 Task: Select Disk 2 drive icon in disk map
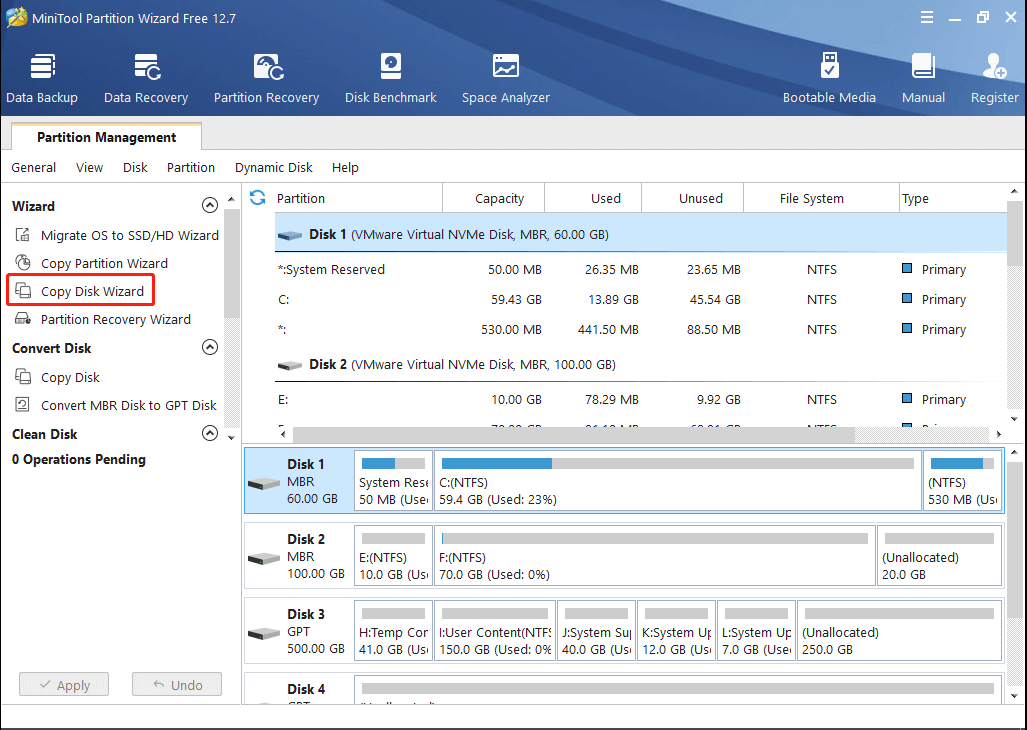tap(264, 559)
